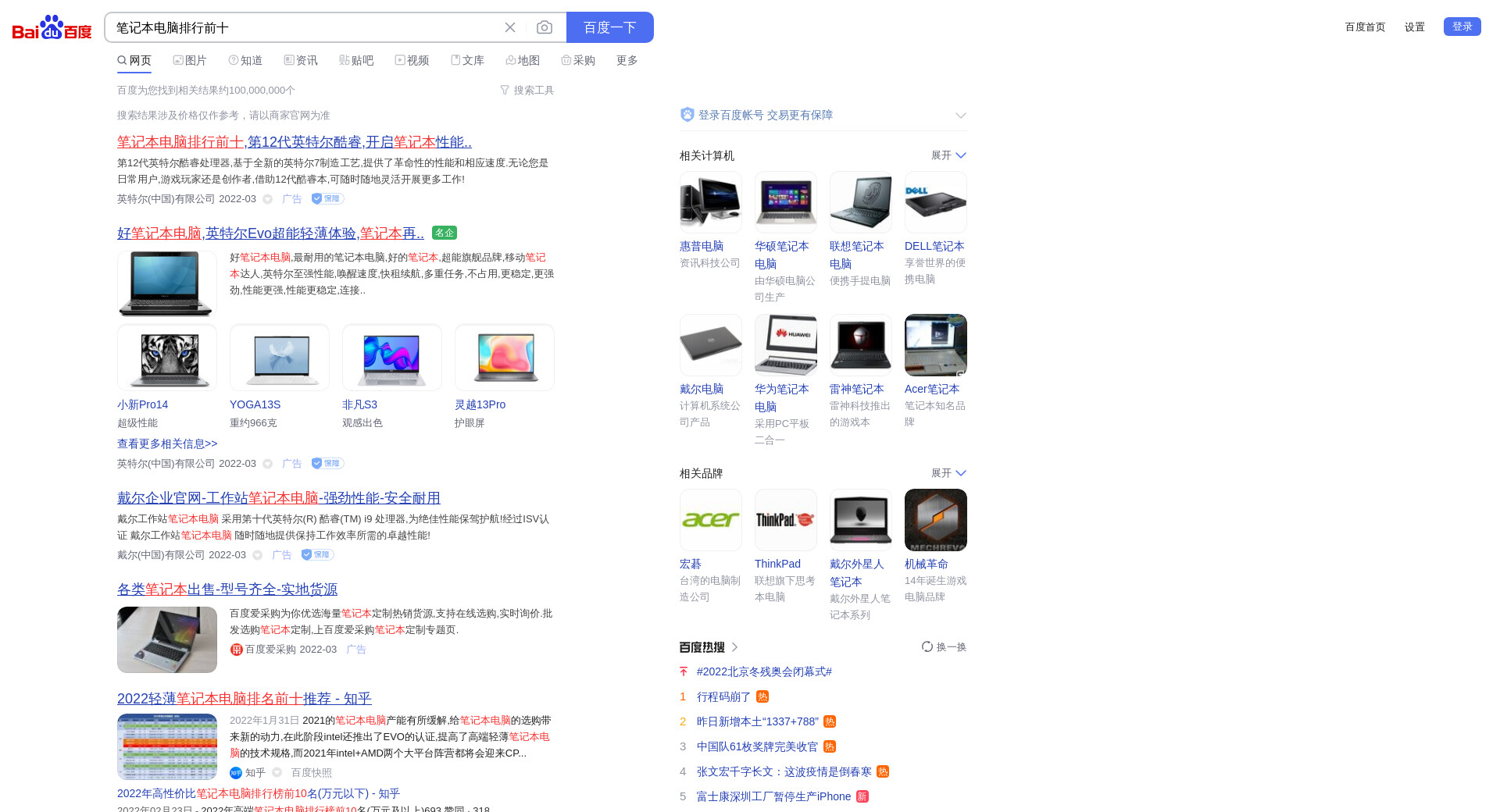Open the 各类笔记本出售 result title
Screen dimensions: 1500x812
[227, 589]
